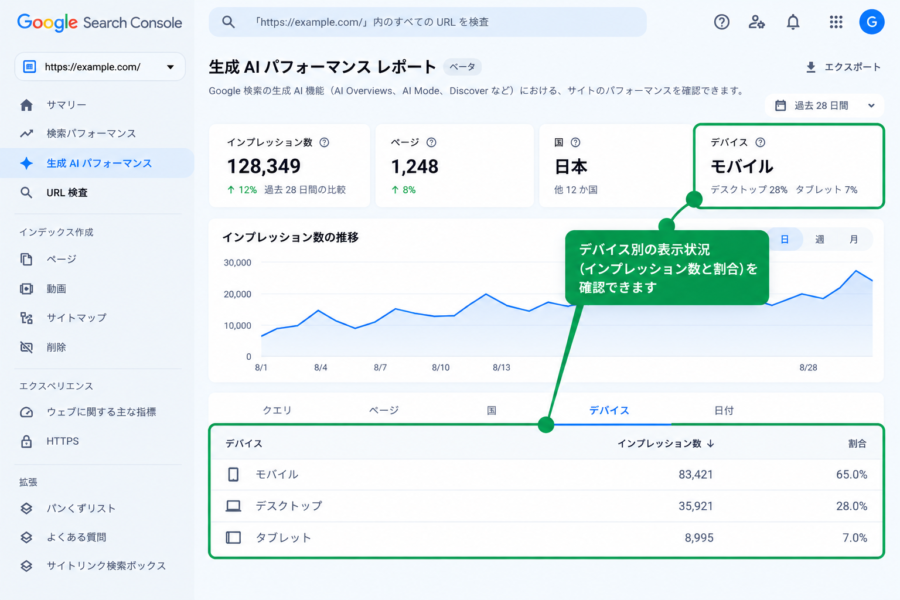Select the 週 chart granularity toggle
900x600 pixels.
point(820,239)
